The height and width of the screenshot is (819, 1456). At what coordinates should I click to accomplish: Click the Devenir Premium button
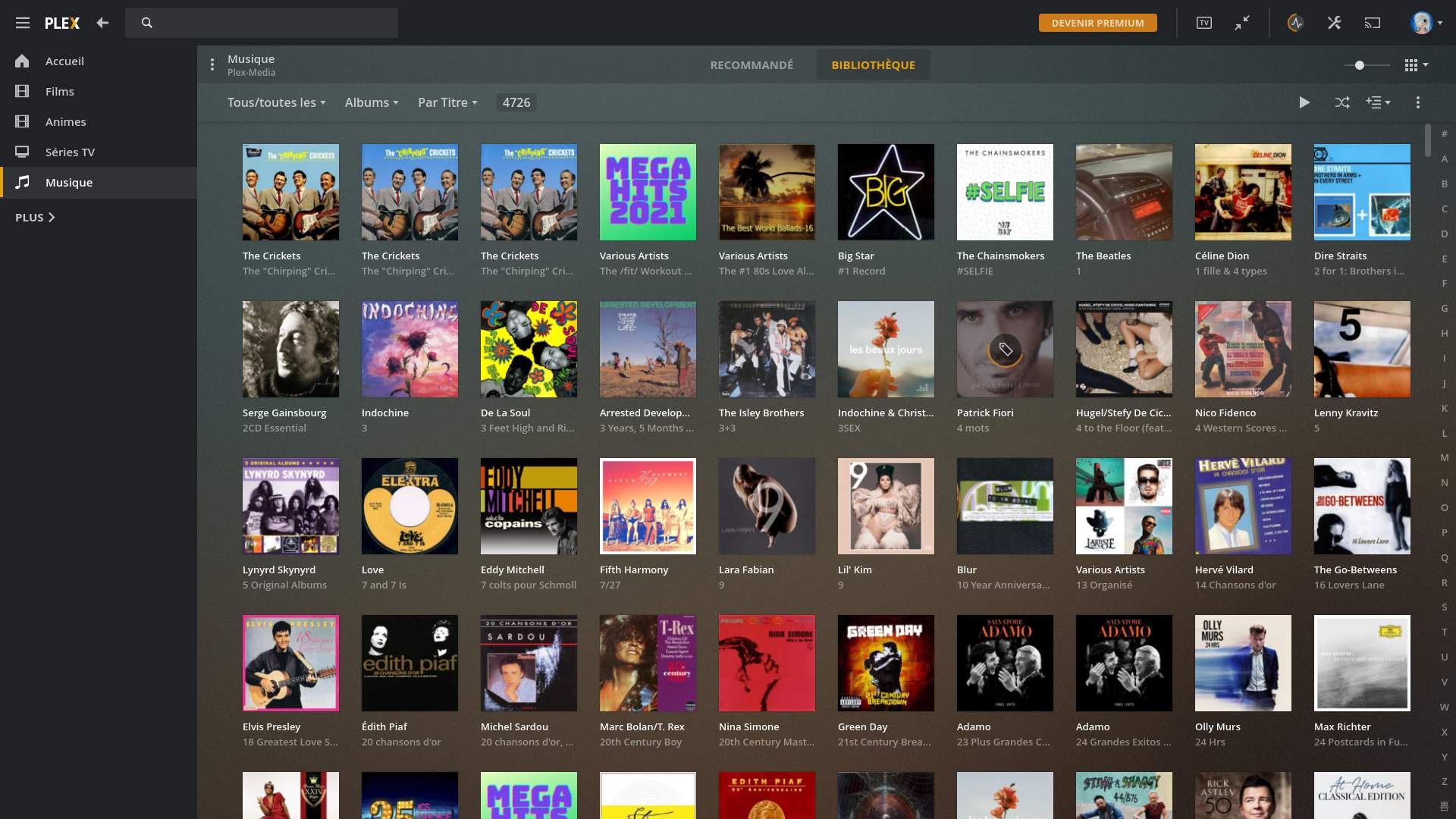point(1097,23)
